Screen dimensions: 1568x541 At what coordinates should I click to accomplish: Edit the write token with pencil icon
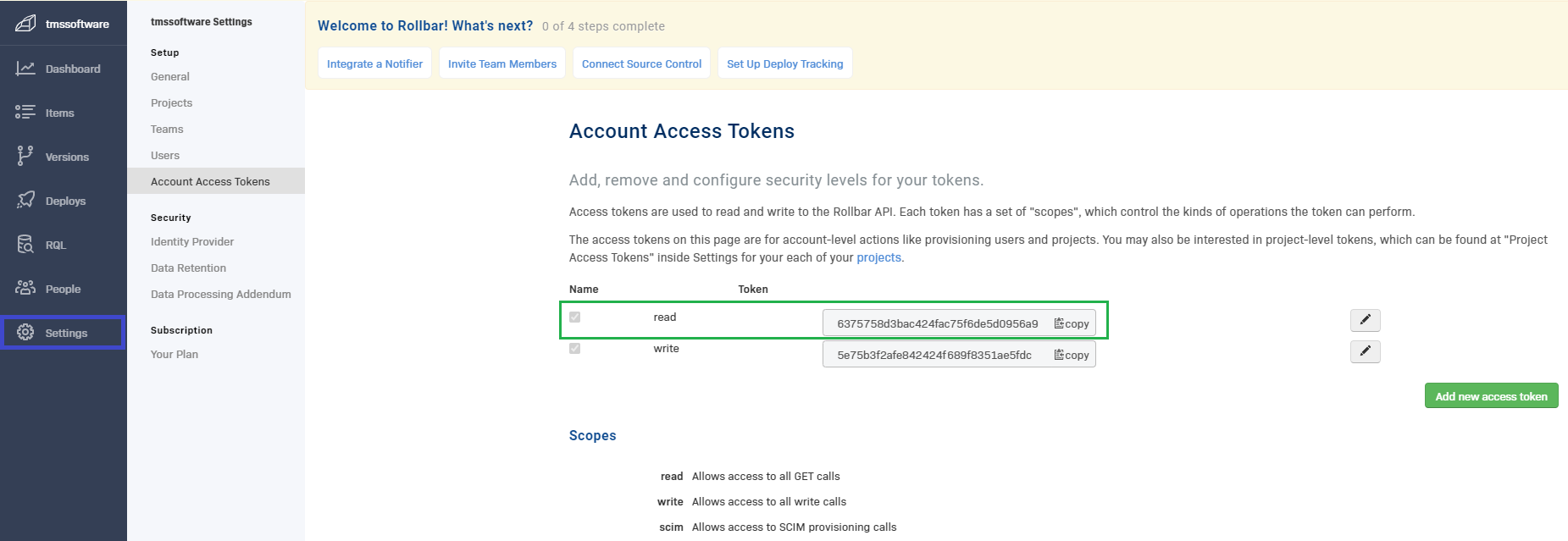click(x=1365, y=351)
